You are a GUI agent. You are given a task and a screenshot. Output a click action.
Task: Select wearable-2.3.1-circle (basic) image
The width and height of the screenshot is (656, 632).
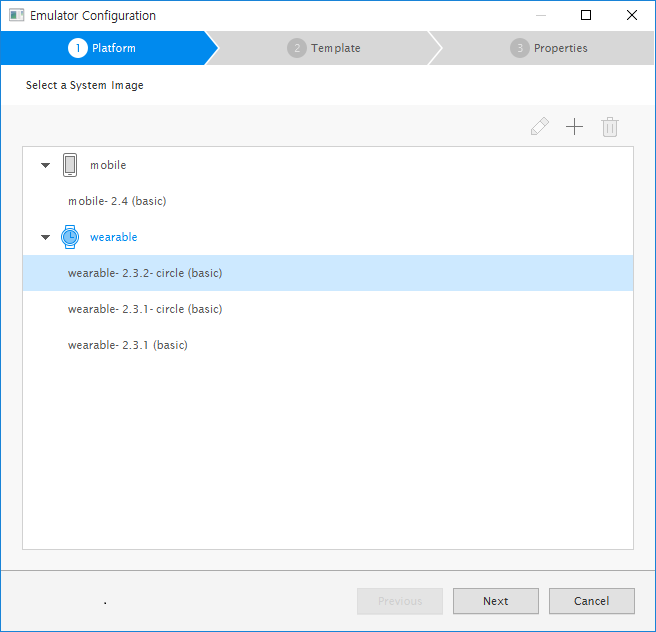pos(145,309)
